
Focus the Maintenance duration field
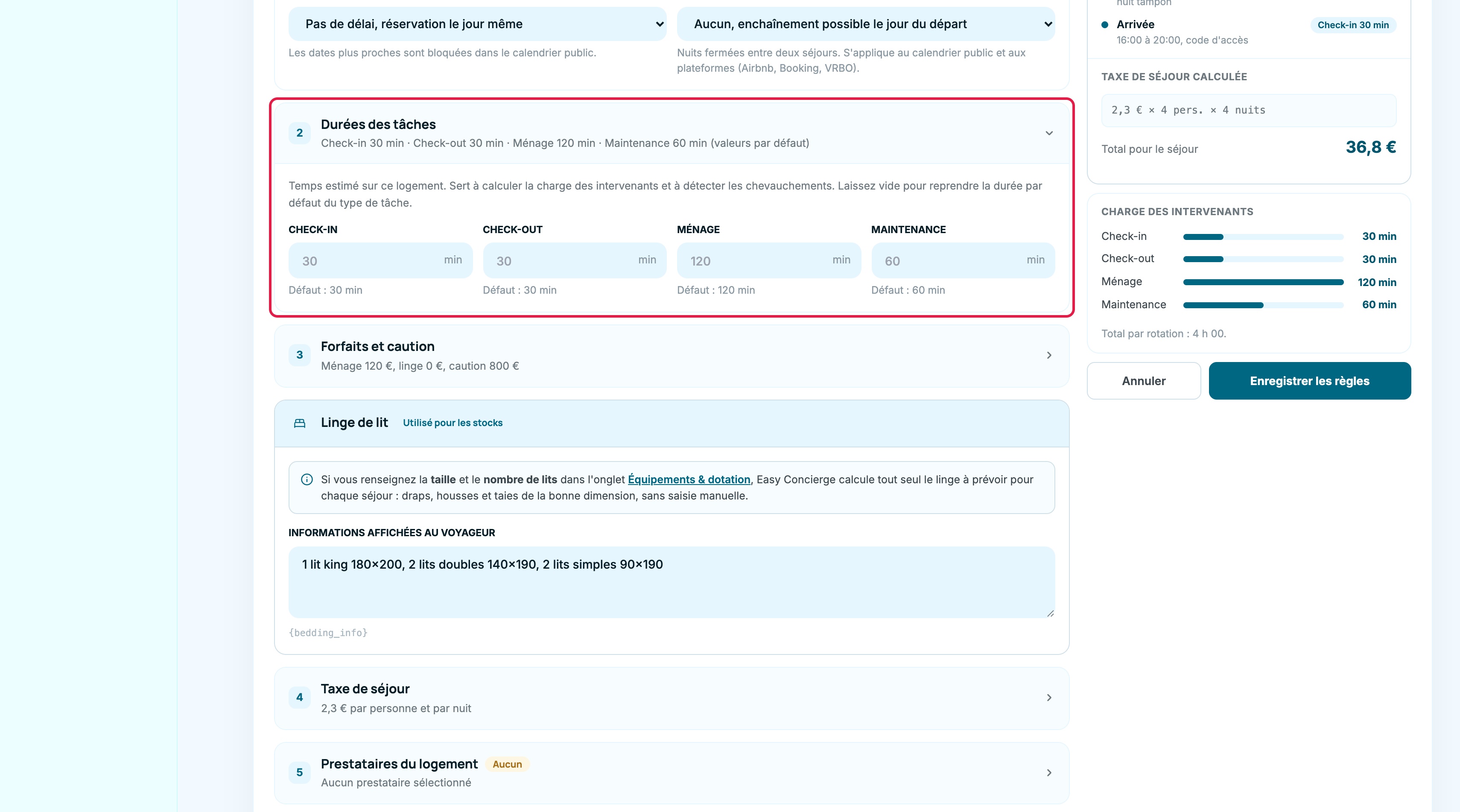click(x=963, y=261)
